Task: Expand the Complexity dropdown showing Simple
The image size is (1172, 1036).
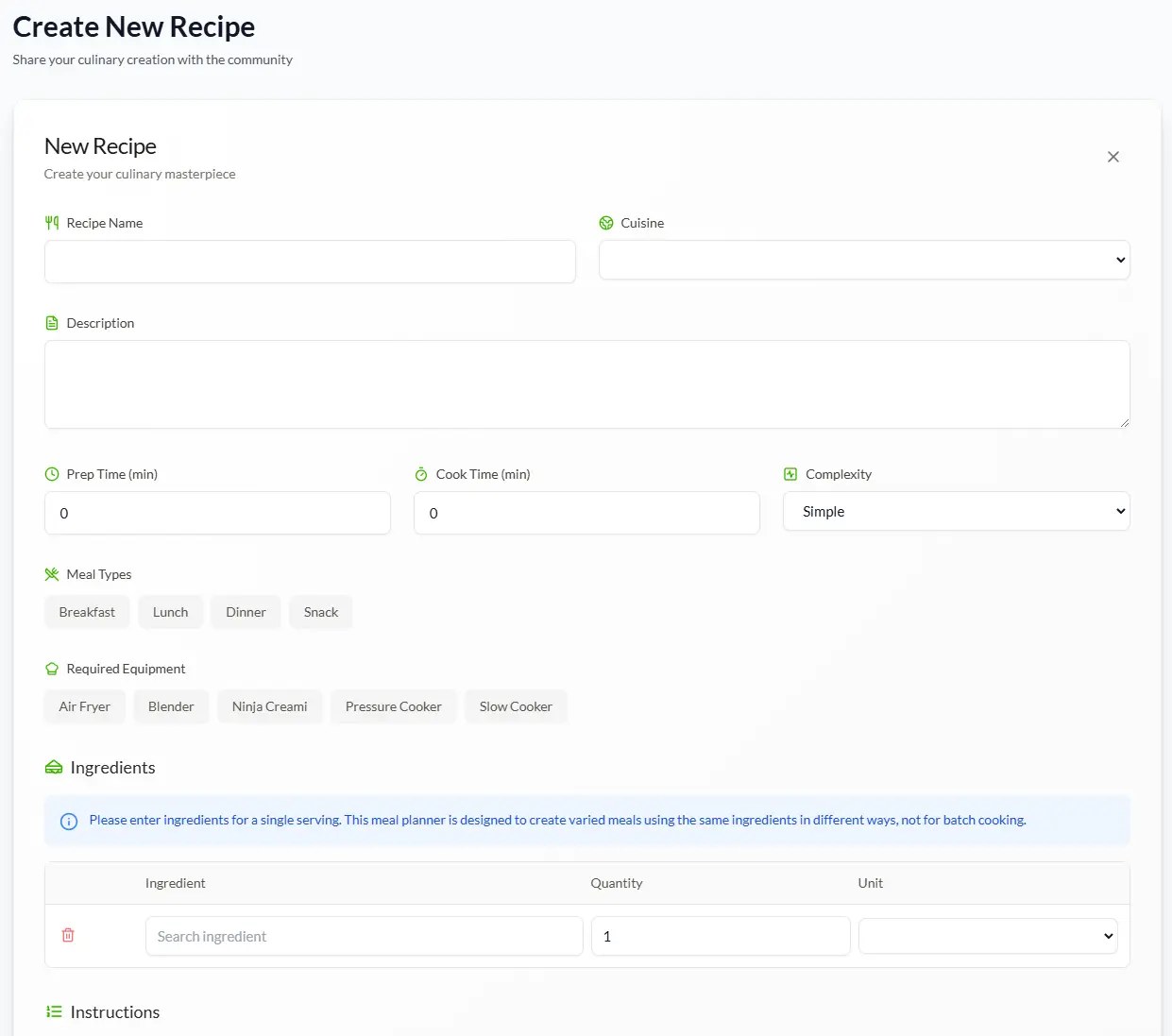Action: 955,511
